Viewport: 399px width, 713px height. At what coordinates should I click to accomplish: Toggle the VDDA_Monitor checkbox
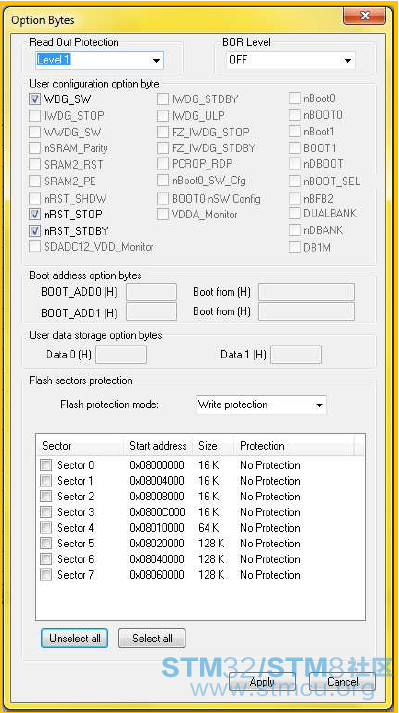tap(163, 214)
